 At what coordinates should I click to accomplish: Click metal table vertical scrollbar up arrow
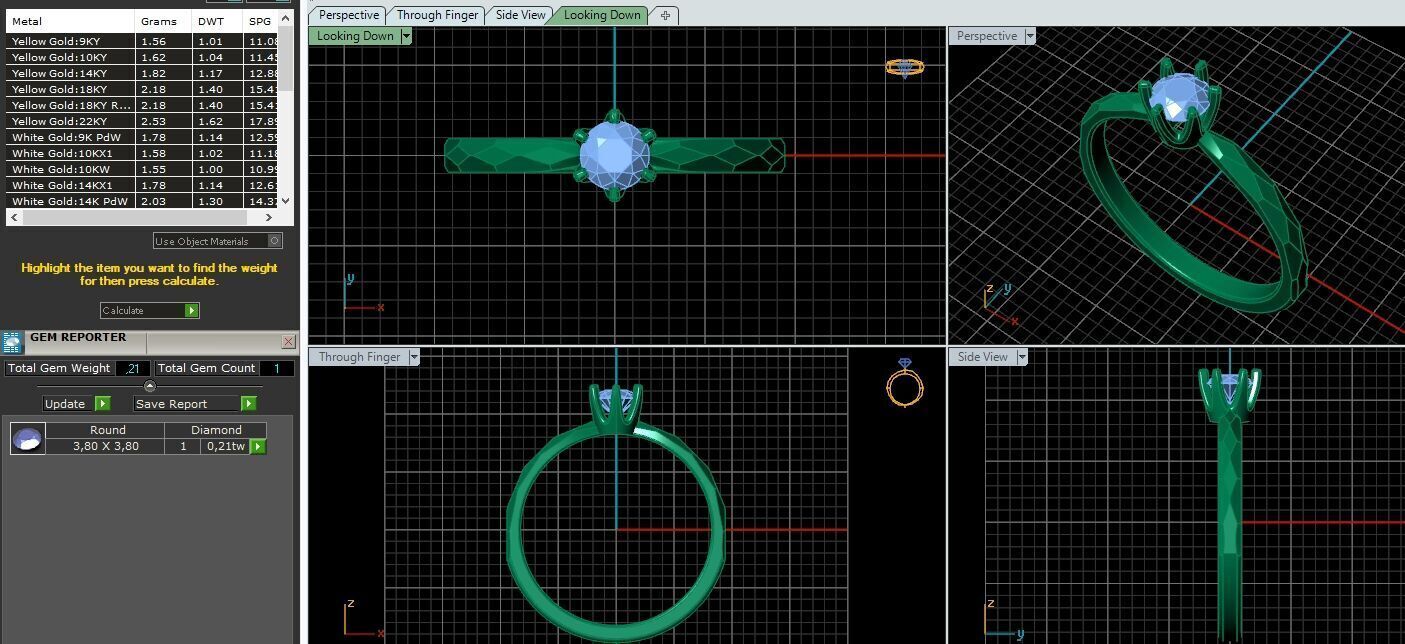point(286,19)
